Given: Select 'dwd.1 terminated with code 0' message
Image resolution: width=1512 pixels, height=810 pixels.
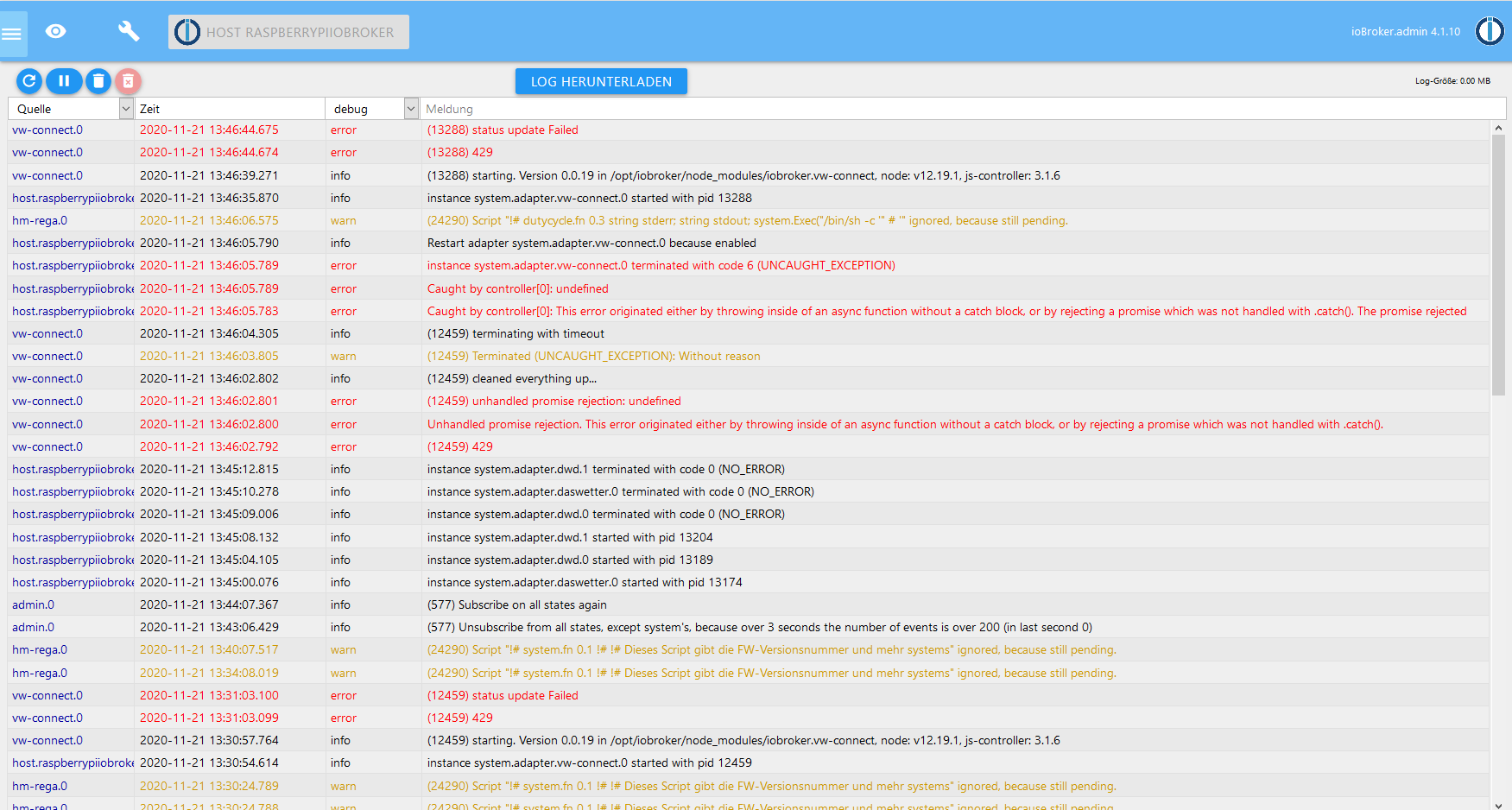Looking at the screenshot, I should click(x=605, y=469).
